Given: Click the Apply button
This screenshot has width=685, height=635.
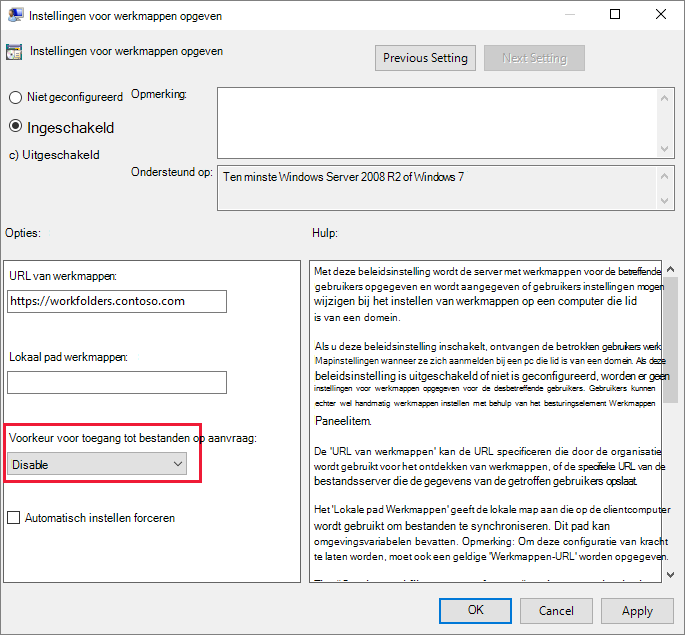Looking at the screenshot, I should pos(637,610).
